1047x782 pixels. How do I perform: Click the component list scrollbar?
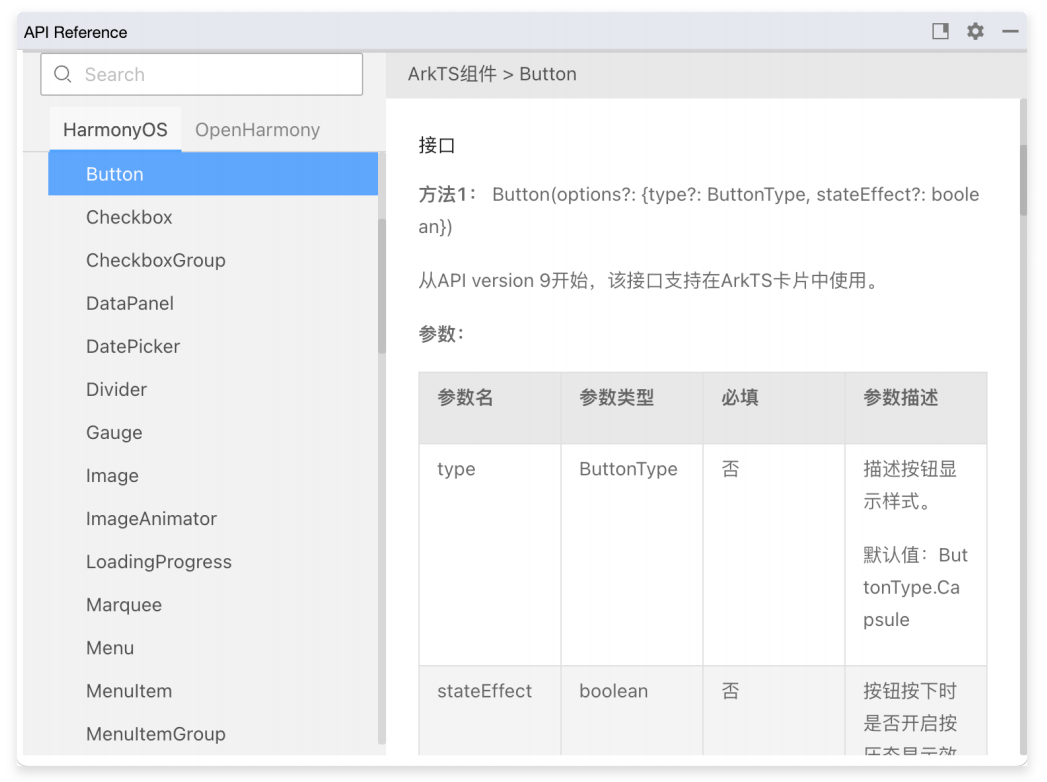(382, 286)
